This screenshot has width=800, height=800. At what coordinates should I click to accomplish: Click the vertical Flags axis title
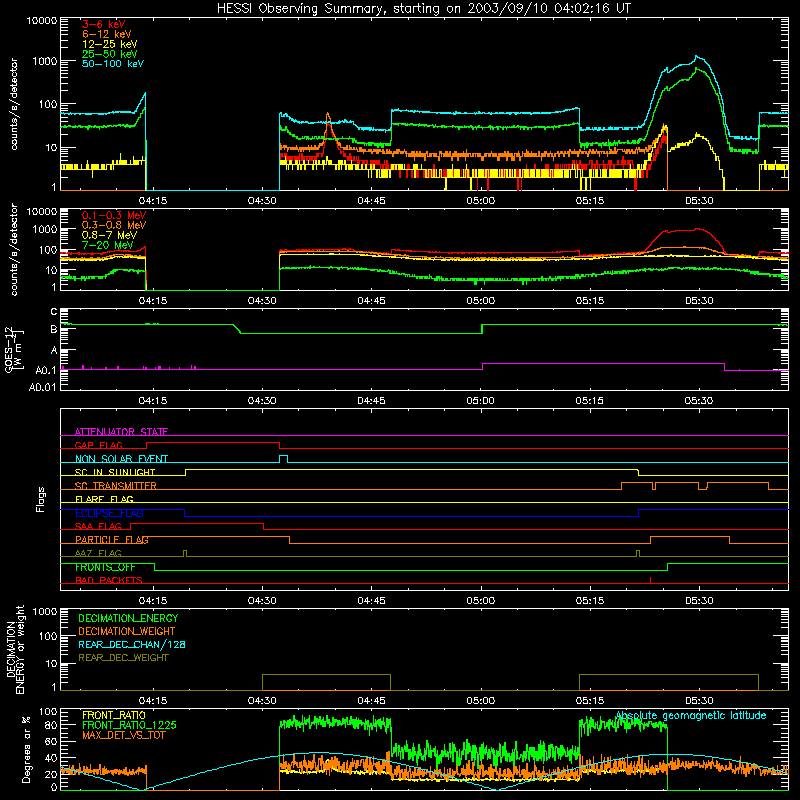coord(40,499)
